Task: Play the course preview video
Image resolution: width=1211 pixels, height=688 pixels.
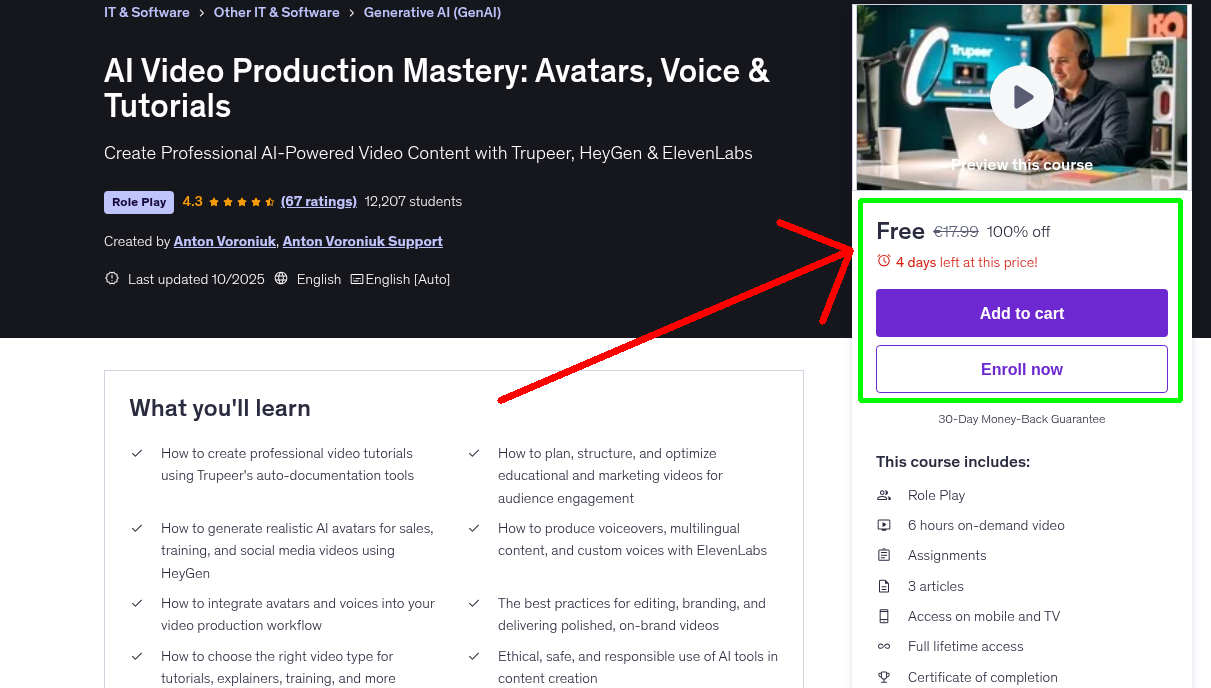Action: point(1021,97)
